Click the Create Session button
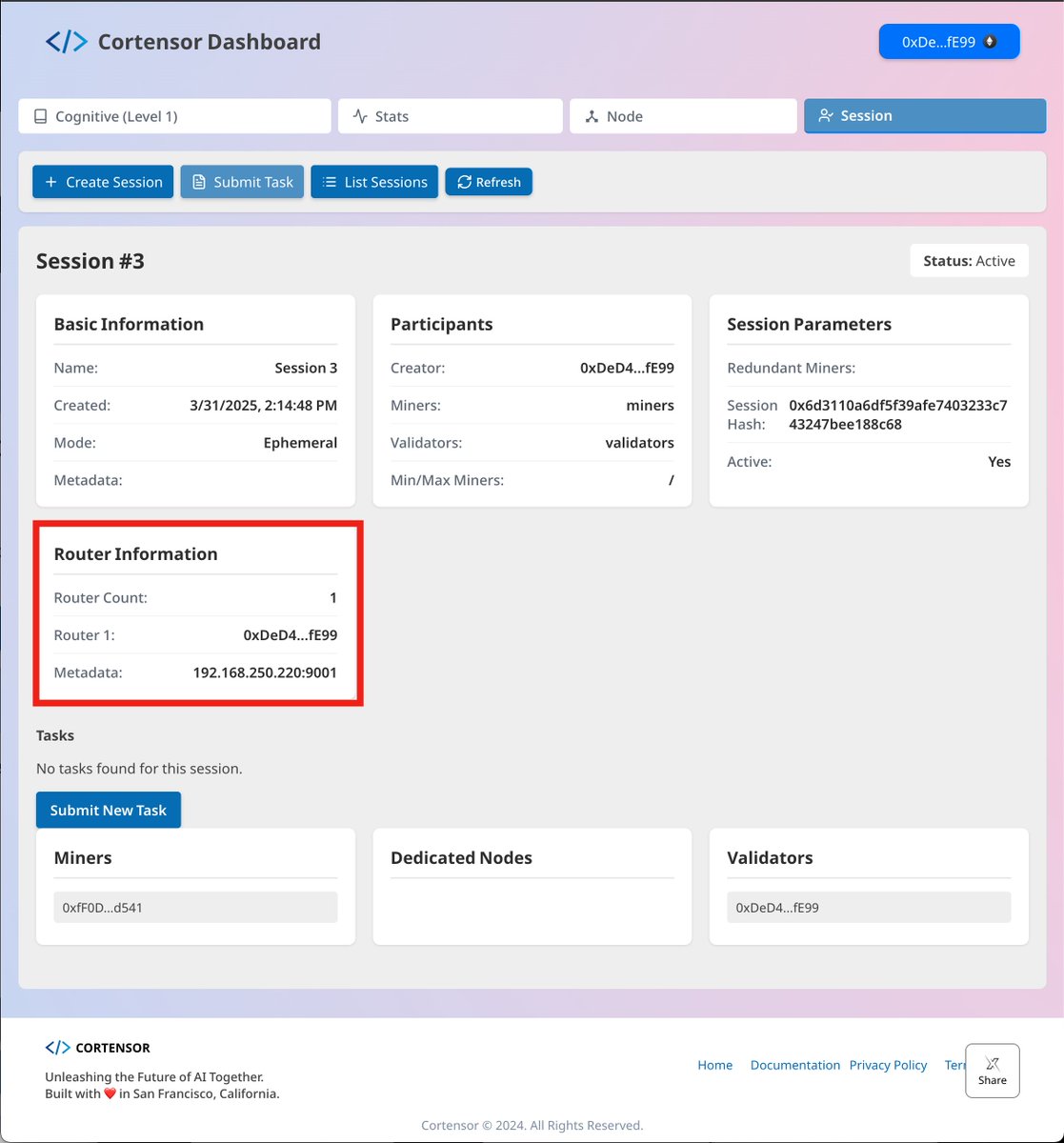 click(103, 182)
